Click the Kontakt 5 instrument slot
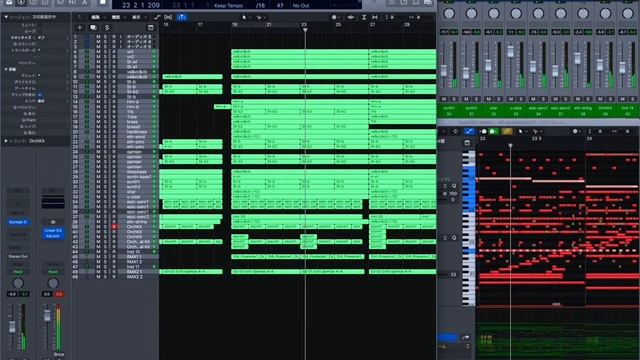This screenshot has width=640, height=360. pos(18,222)
